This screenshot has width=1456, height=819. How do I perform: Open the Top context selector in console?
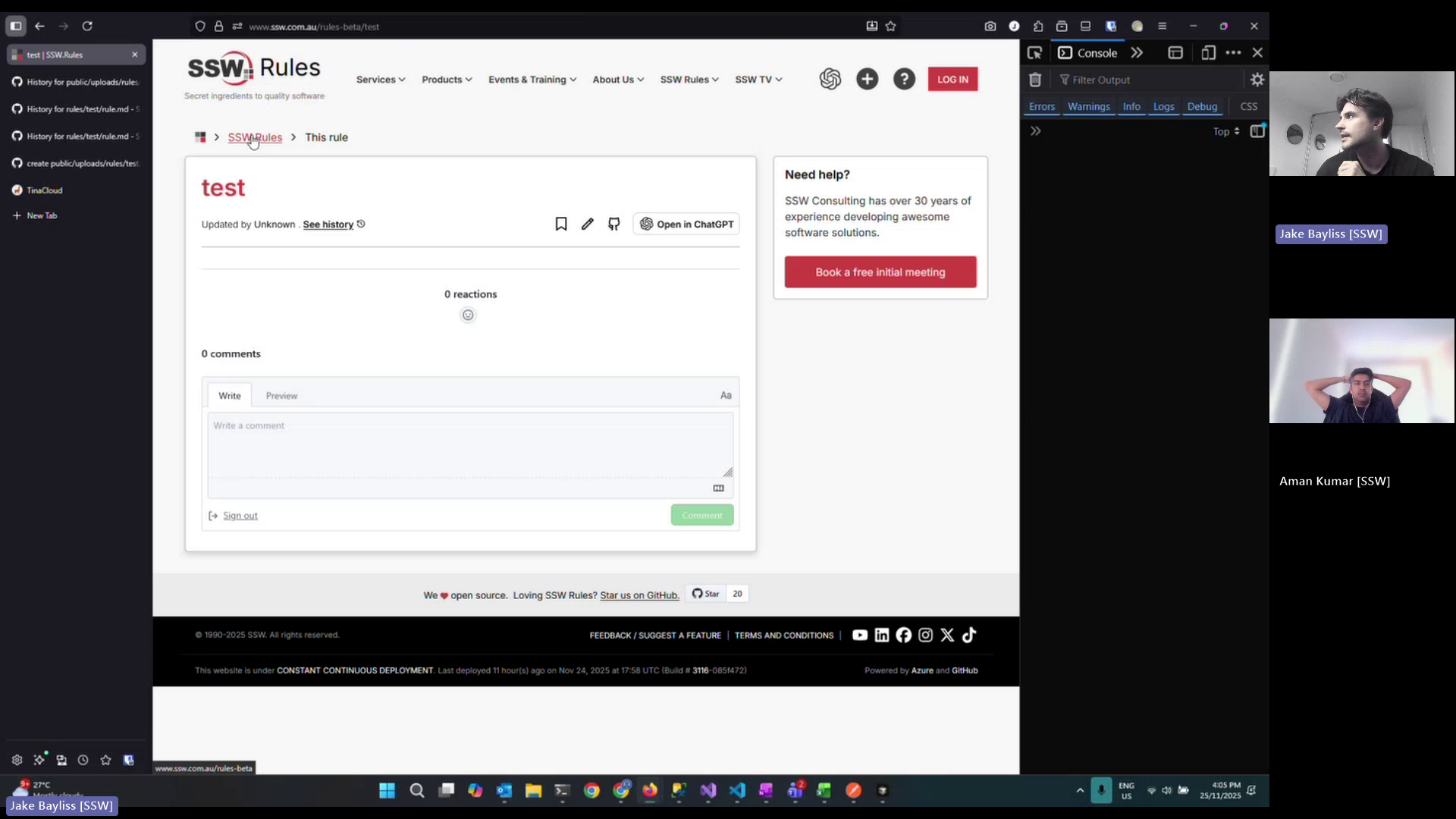pos(1225,131)
